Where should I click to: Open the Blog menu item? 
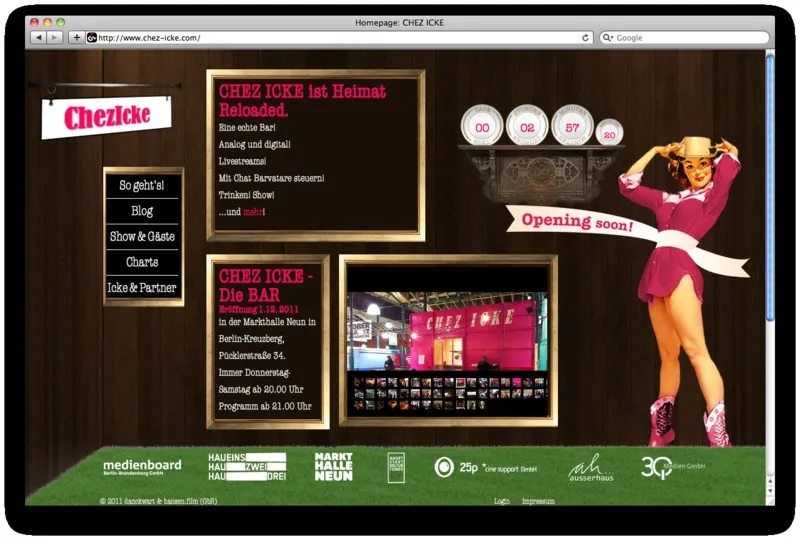pyautogui.click(x=142, y=211)
